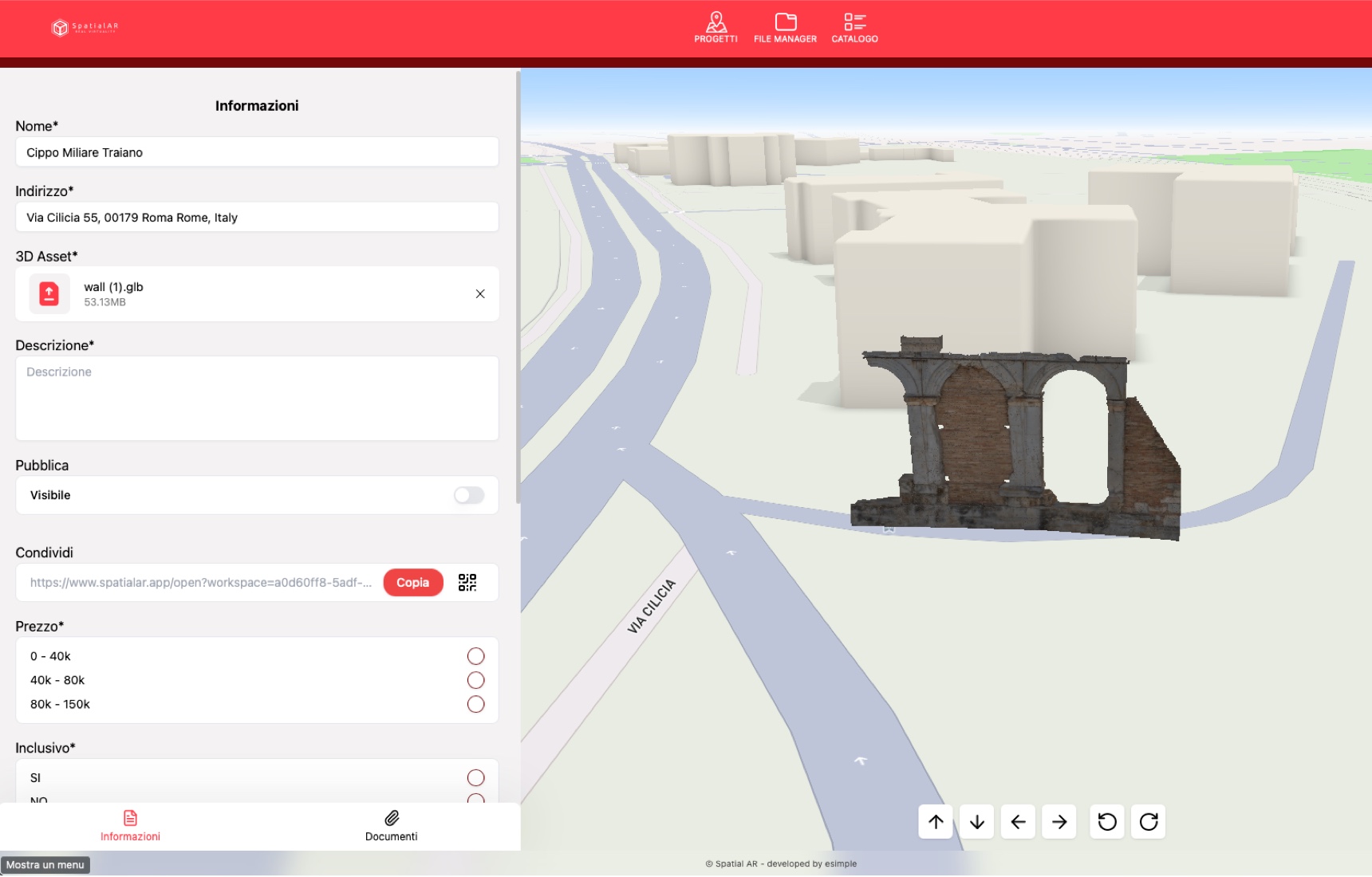
Task: Click the Nome input field
Action: pos(257,152)
